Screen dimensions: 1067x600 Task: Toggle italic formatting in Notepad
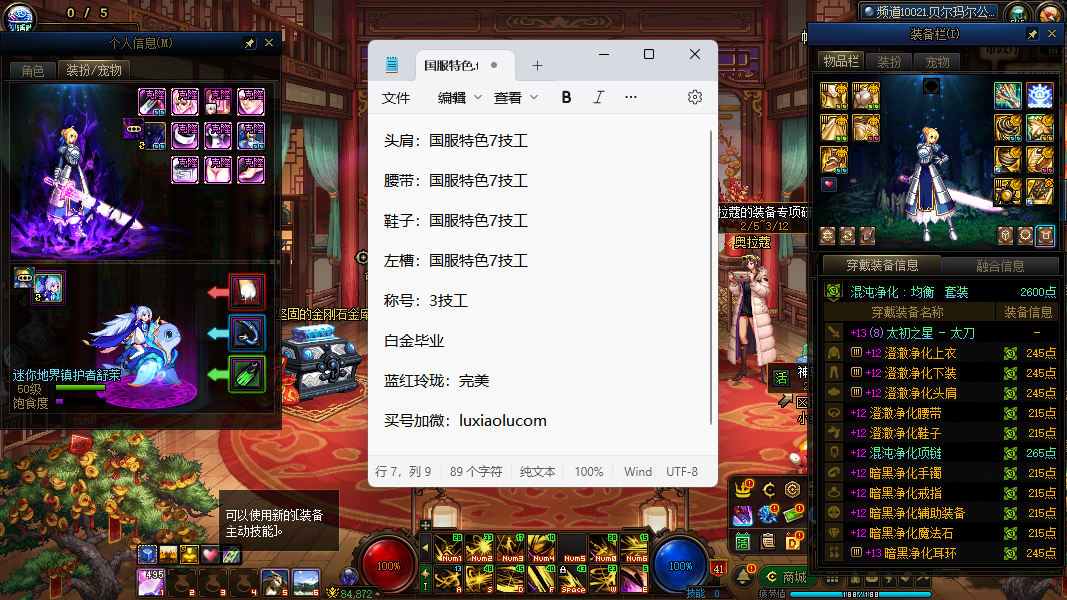(599, 97)
